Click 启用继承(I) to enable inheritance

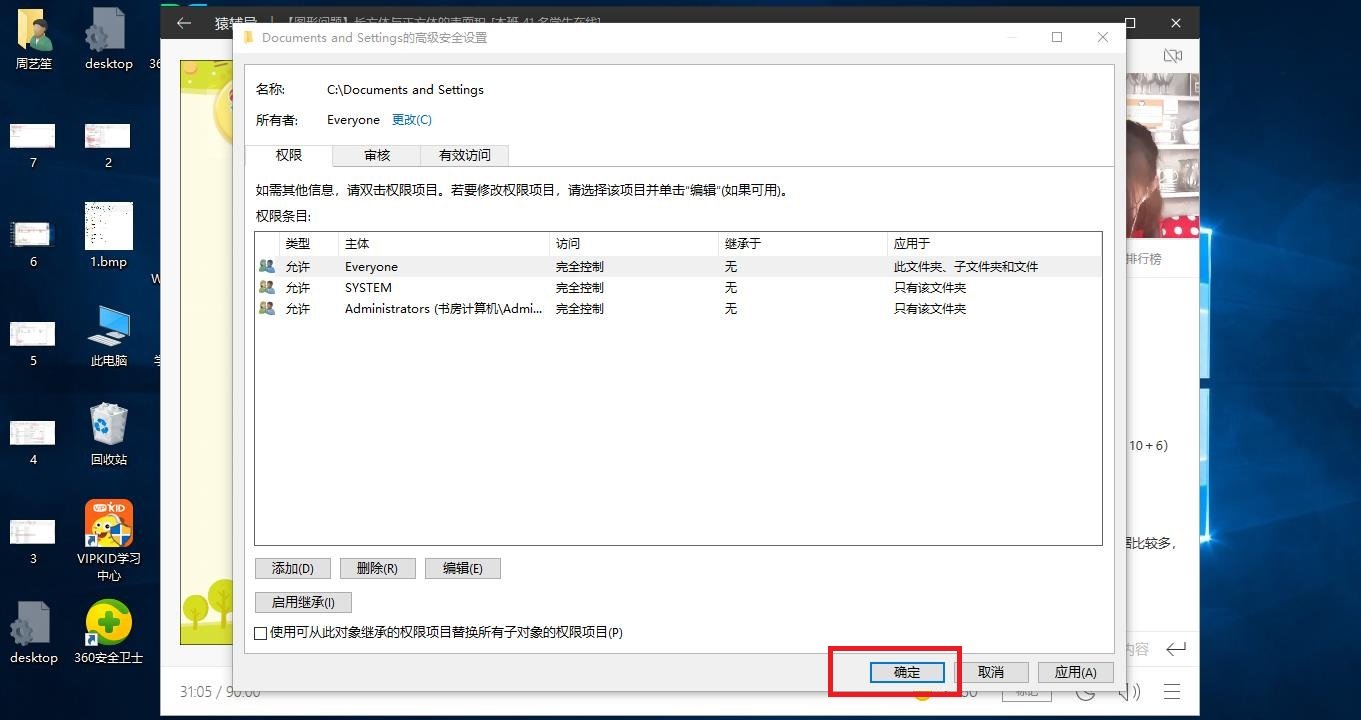click(302, 601)
